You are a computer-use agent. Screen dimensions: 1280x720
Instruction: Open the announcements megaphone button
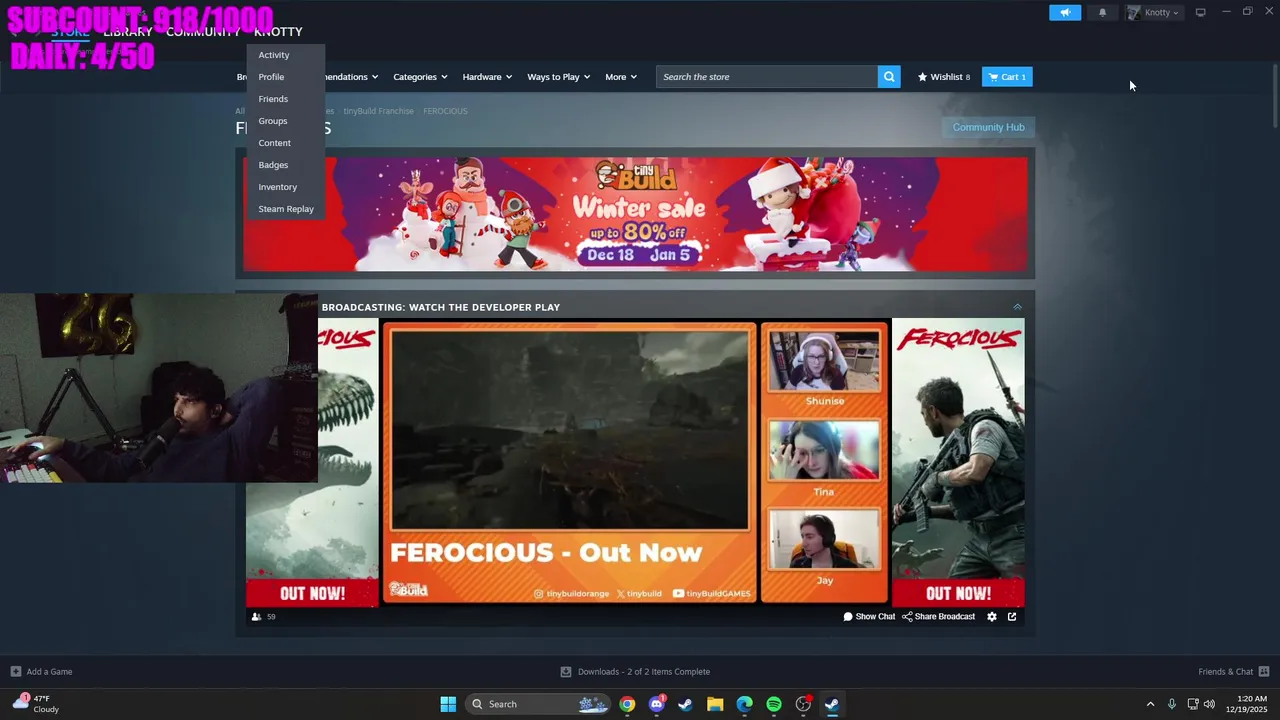(1065, 12)
